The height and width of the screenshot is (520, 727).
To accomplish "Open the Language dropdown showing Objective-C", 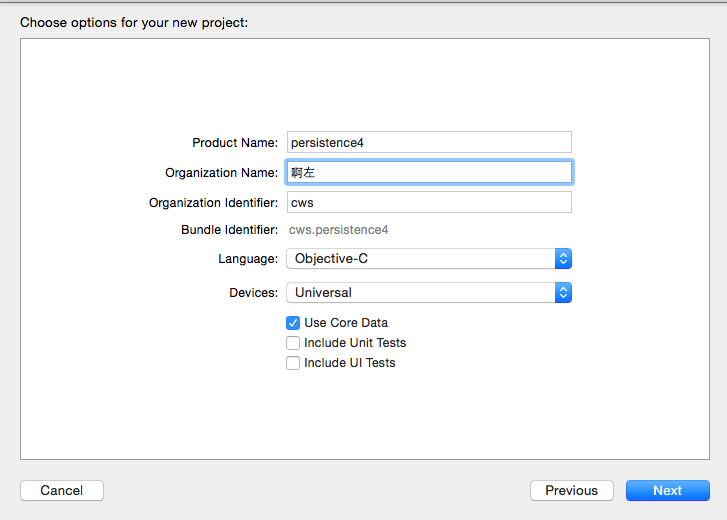I will point(420,259).
